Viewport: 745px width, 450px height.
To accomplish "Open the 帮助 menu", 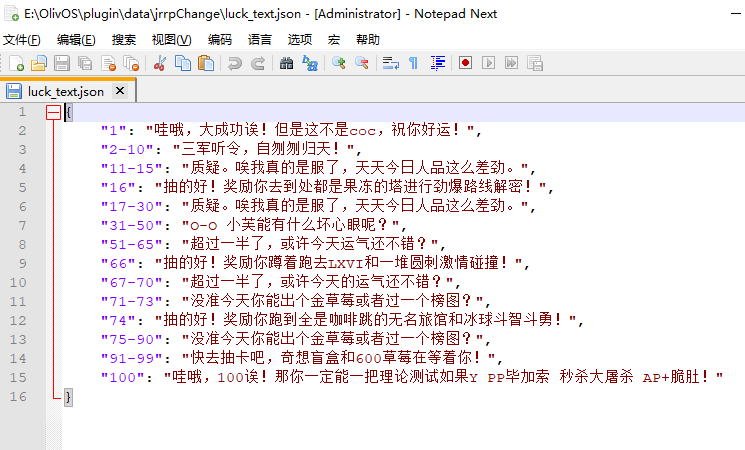I will point(367,39).
